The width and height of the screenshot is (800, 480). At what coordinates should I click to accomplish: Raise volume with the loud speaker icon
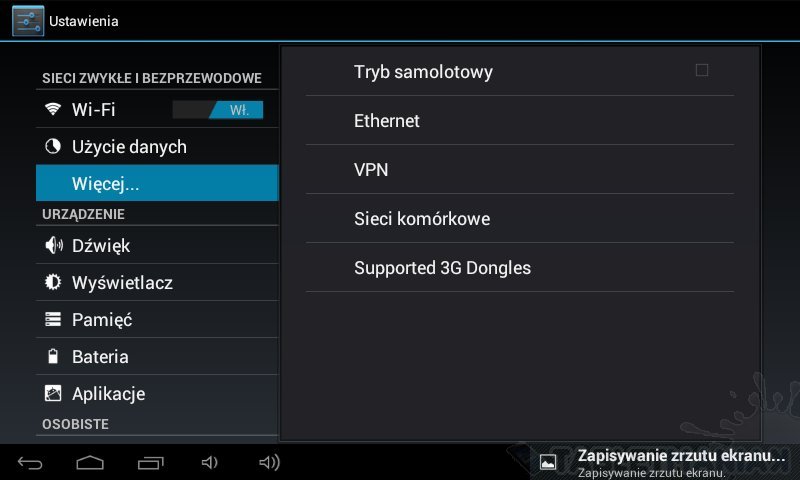[x=269, y=462]
